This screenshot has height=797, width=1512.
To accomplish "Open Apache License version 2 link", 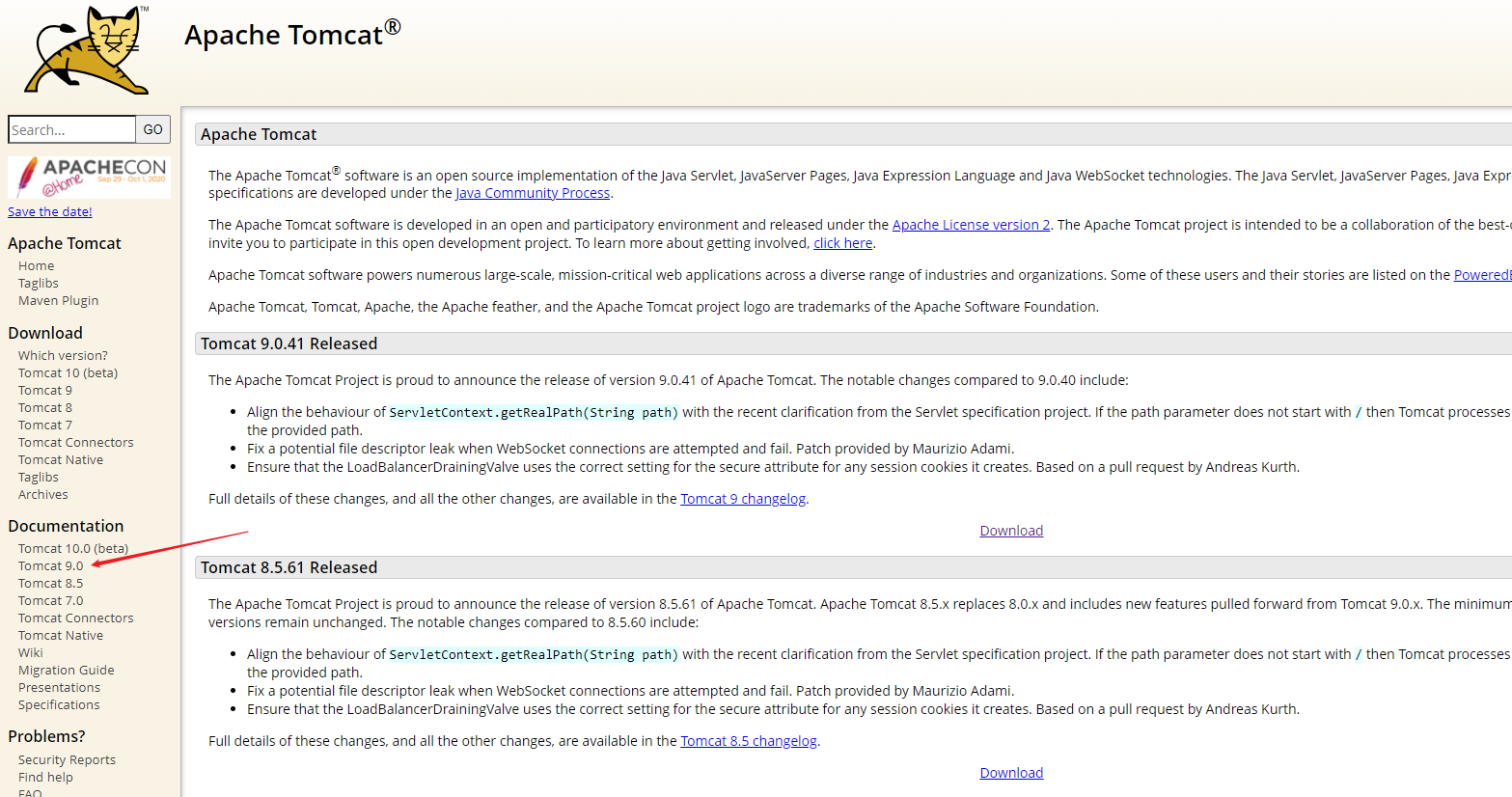I will (x=971, y=225).
